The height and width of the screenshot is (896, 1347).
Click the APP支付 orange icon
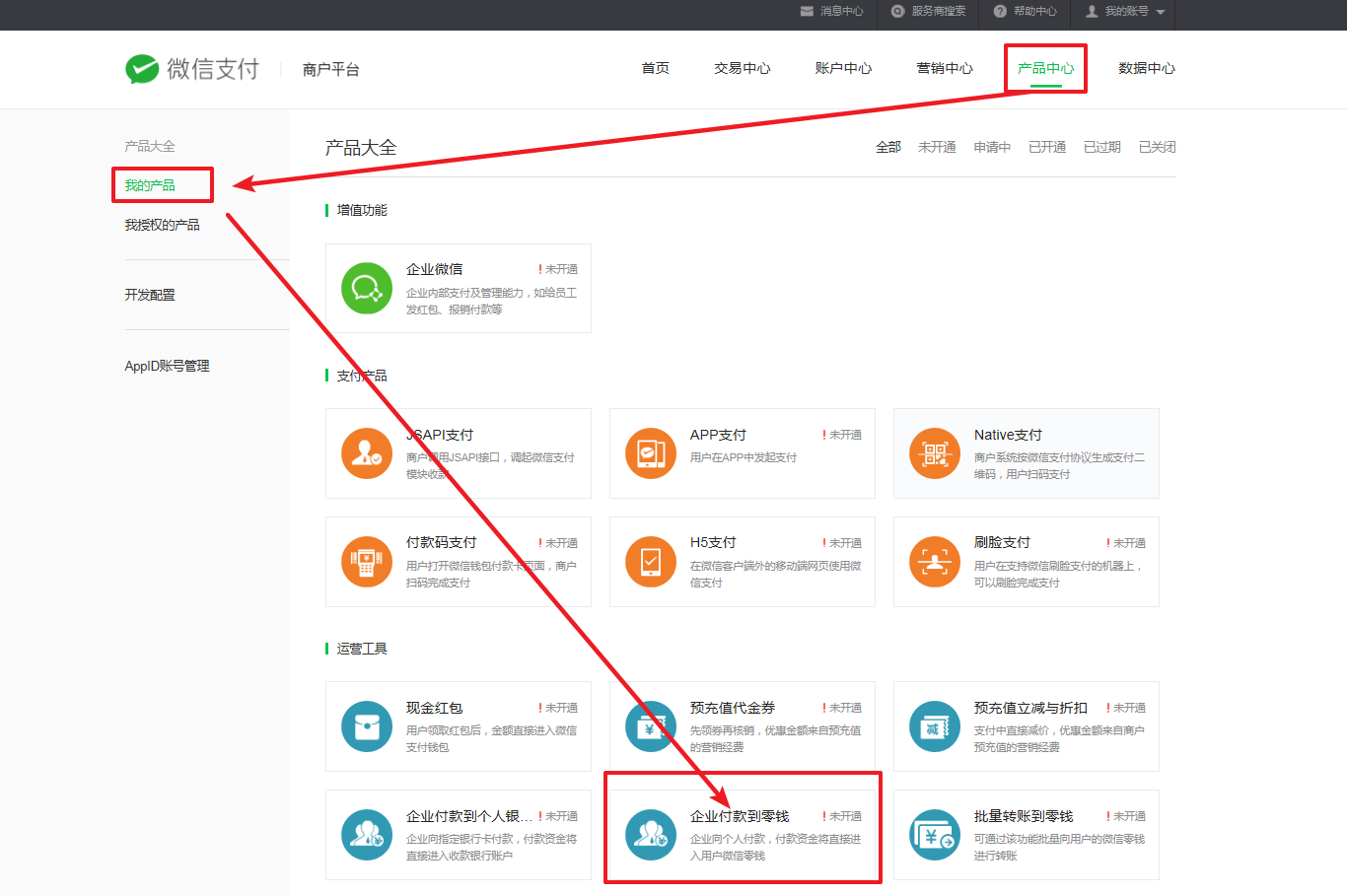coord(651,453)
